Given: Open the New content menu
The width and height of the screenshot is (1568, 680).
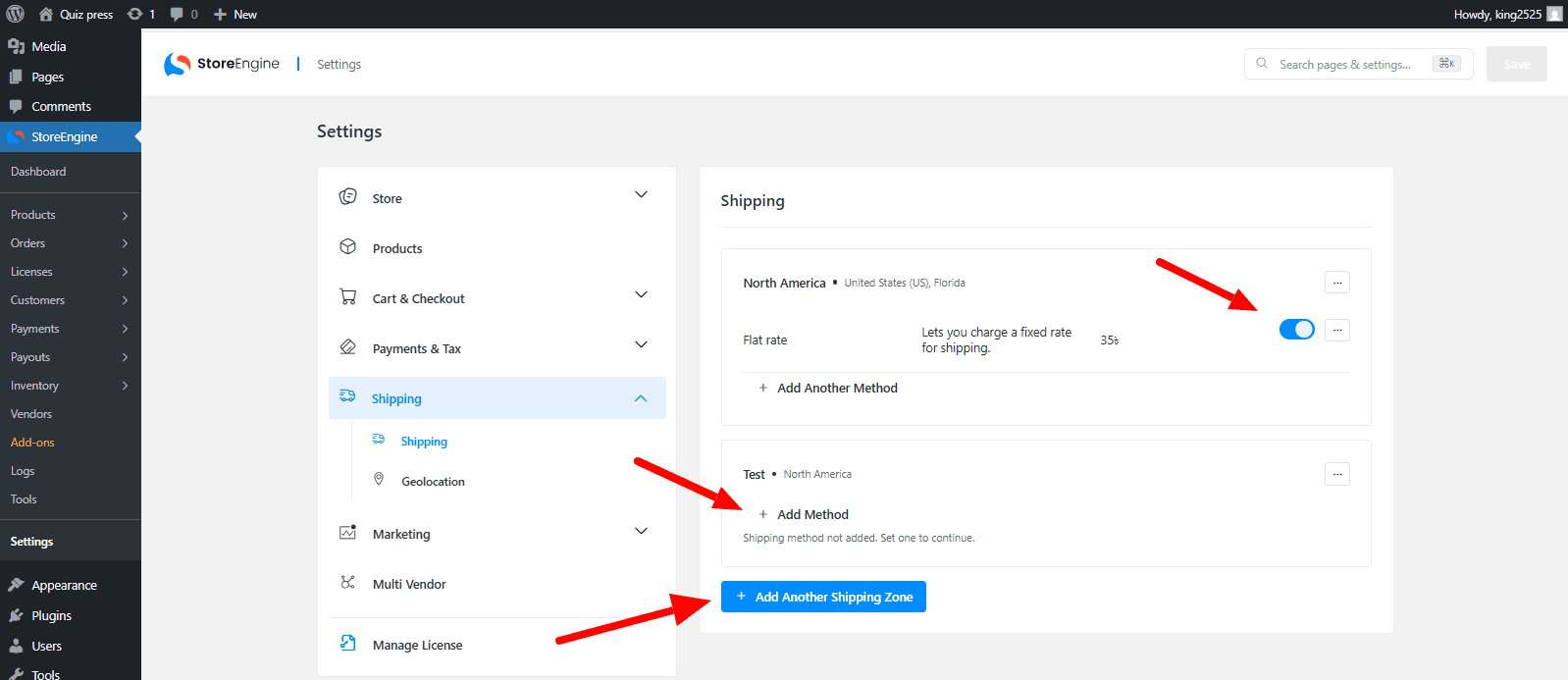Looking at the screenshot, I should [235, 14].
